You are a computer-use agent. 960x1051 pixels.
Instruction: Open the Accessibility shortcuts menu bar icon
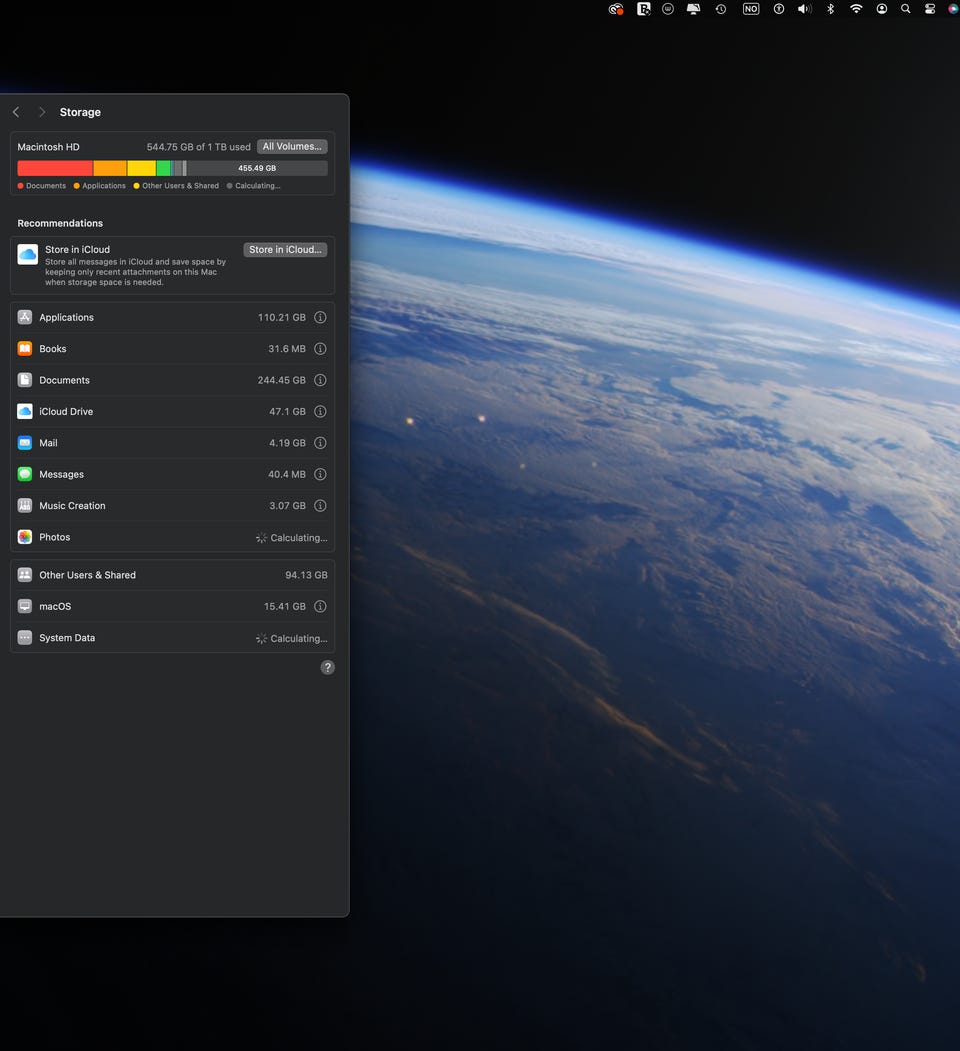(778, 9)
